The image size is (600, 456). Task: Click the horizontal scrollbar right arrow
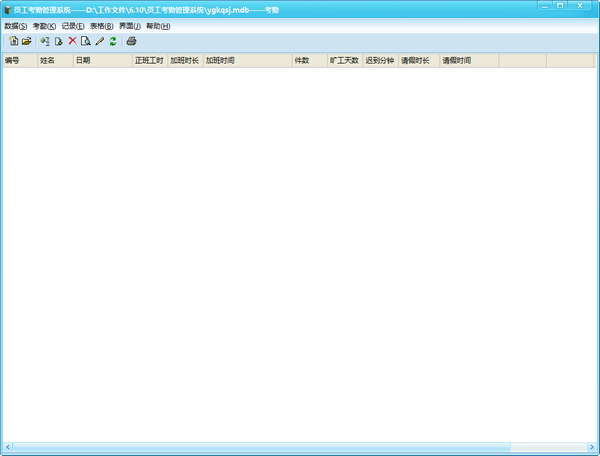(x=589, y=446)
